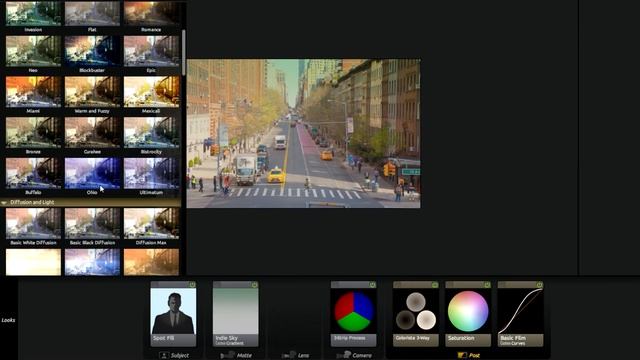Click the looks list scrollbar
The height and width of the screenshot is (360, 640).
pyautogui.click(x=184, y=52)
